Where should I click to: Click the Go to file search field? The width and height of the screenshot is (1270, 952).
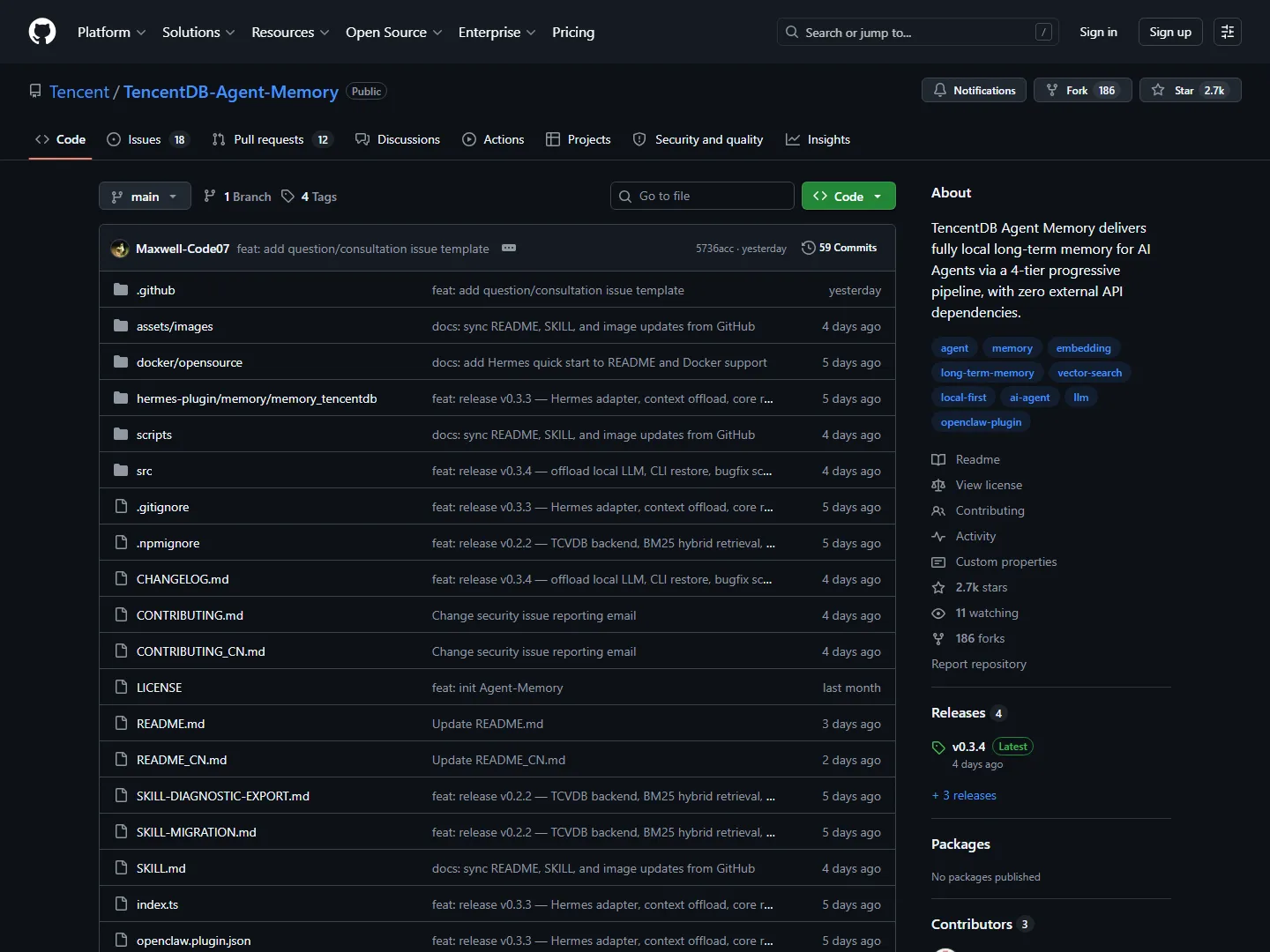(702, 196)
